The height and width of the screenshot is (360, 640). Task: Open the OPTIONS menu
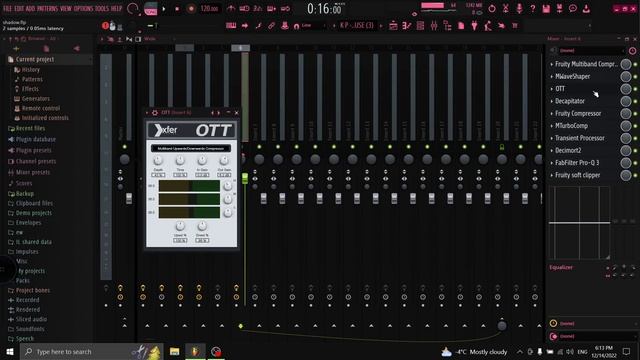pos(84,8)
